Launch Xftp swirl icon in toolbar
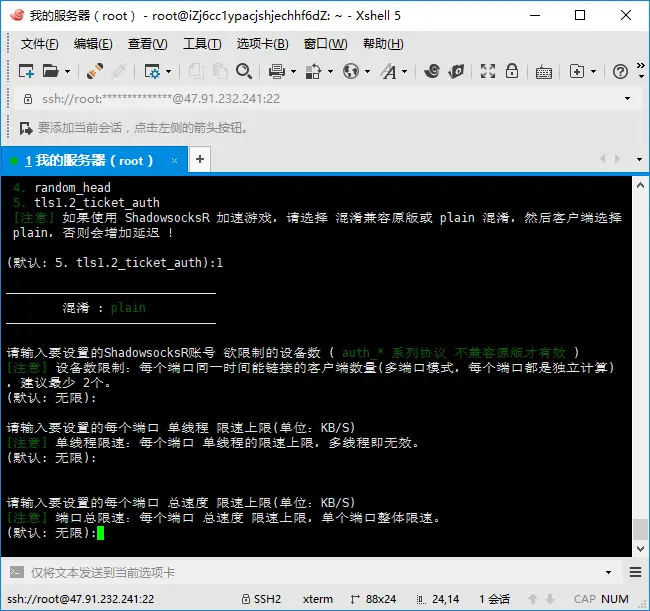 pos(432,71)
